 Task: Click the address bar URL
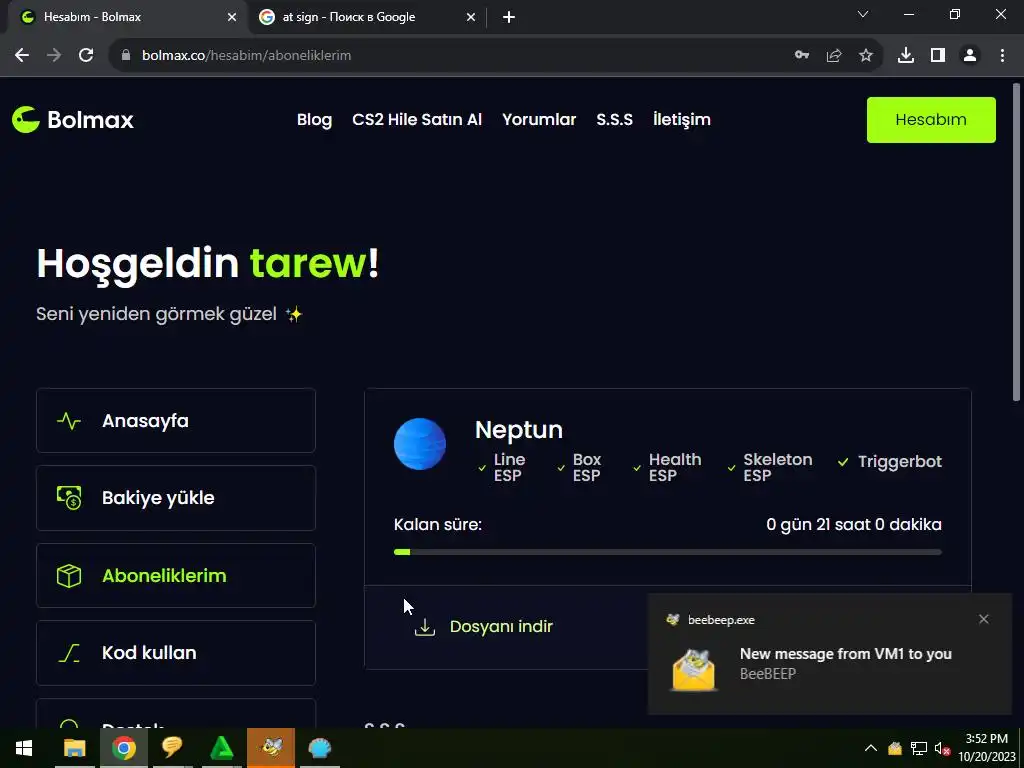click(247, 56)
